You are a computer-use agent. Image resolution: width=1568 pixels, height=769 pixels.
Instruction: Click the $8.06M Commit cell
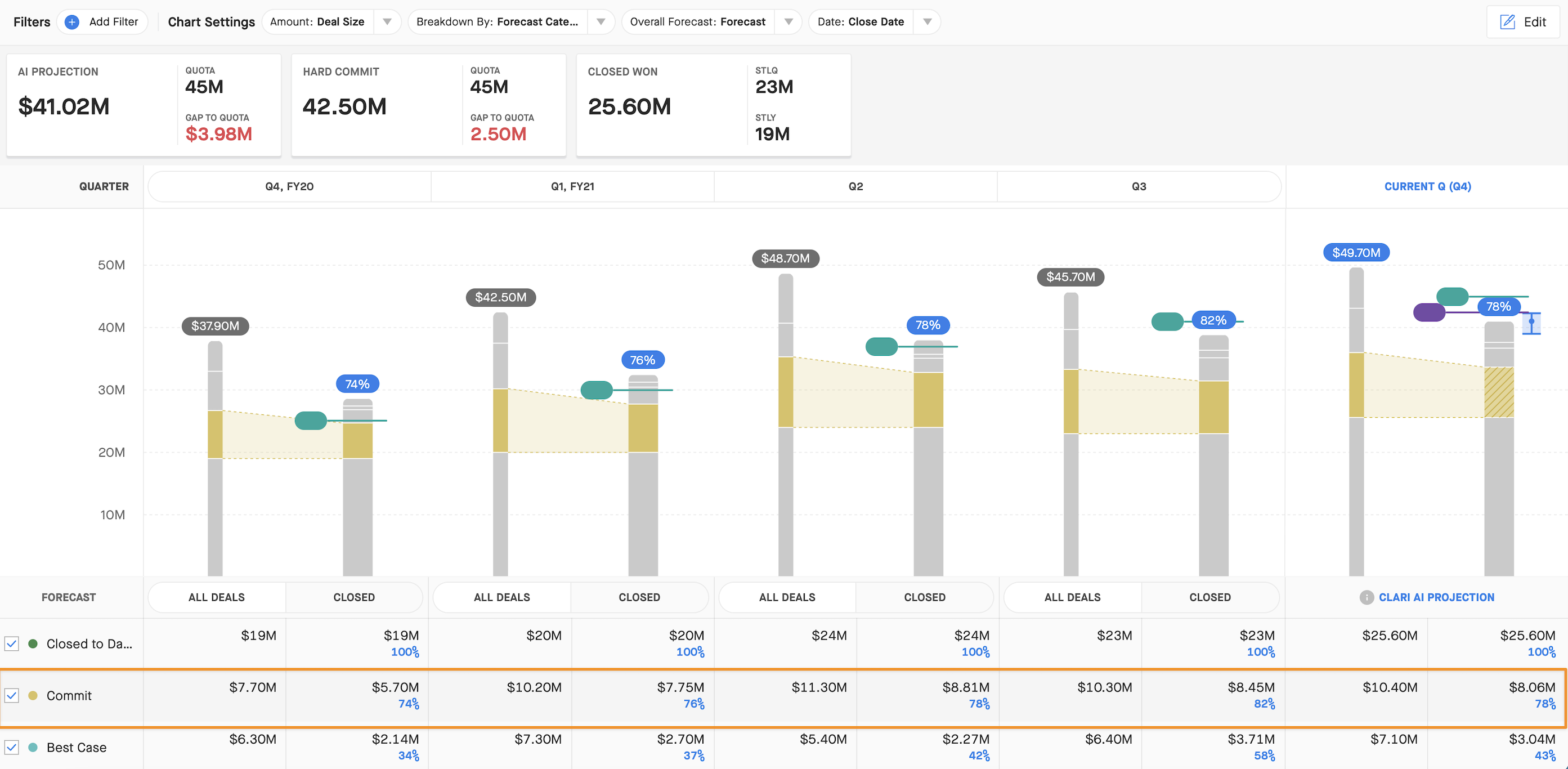click(1531, 687)
